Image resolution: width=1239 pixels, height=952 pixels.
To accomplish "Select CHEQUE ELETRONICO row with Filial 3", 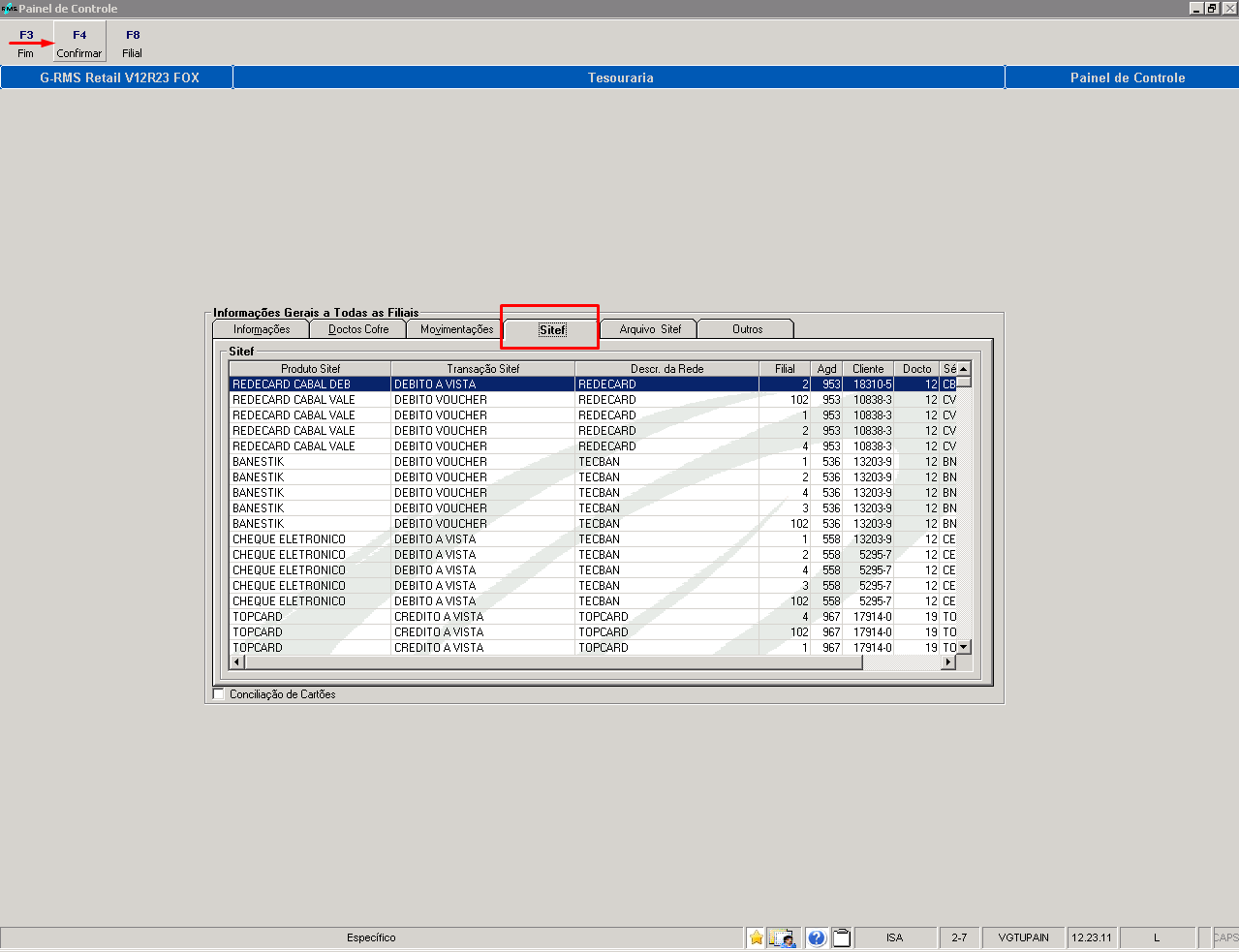I will (x=592, y=585).
